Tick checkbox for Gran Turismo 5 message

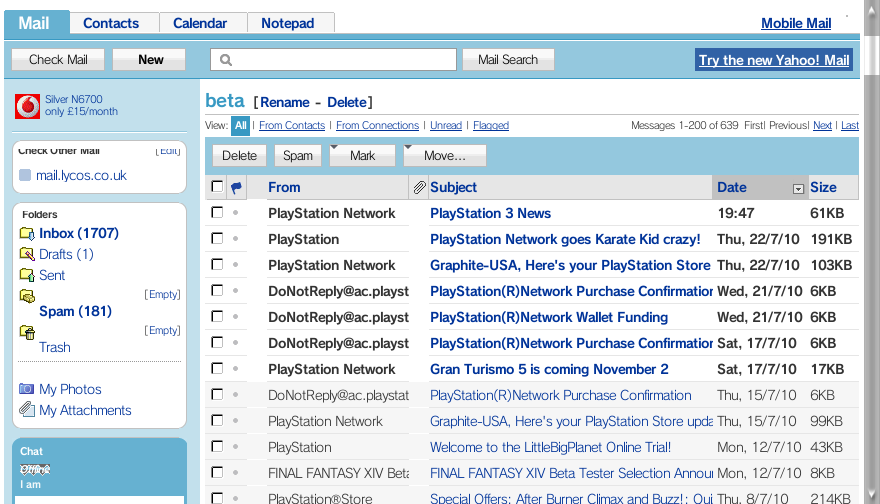(x=217, y=368)
